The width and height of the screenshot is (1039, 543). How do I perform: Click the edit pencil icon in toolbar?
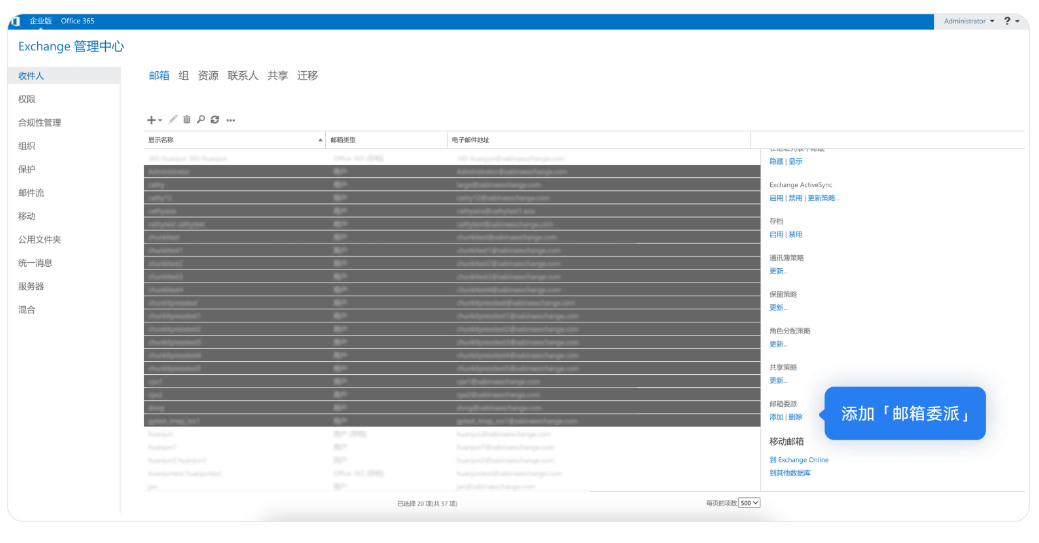(173, 119)
